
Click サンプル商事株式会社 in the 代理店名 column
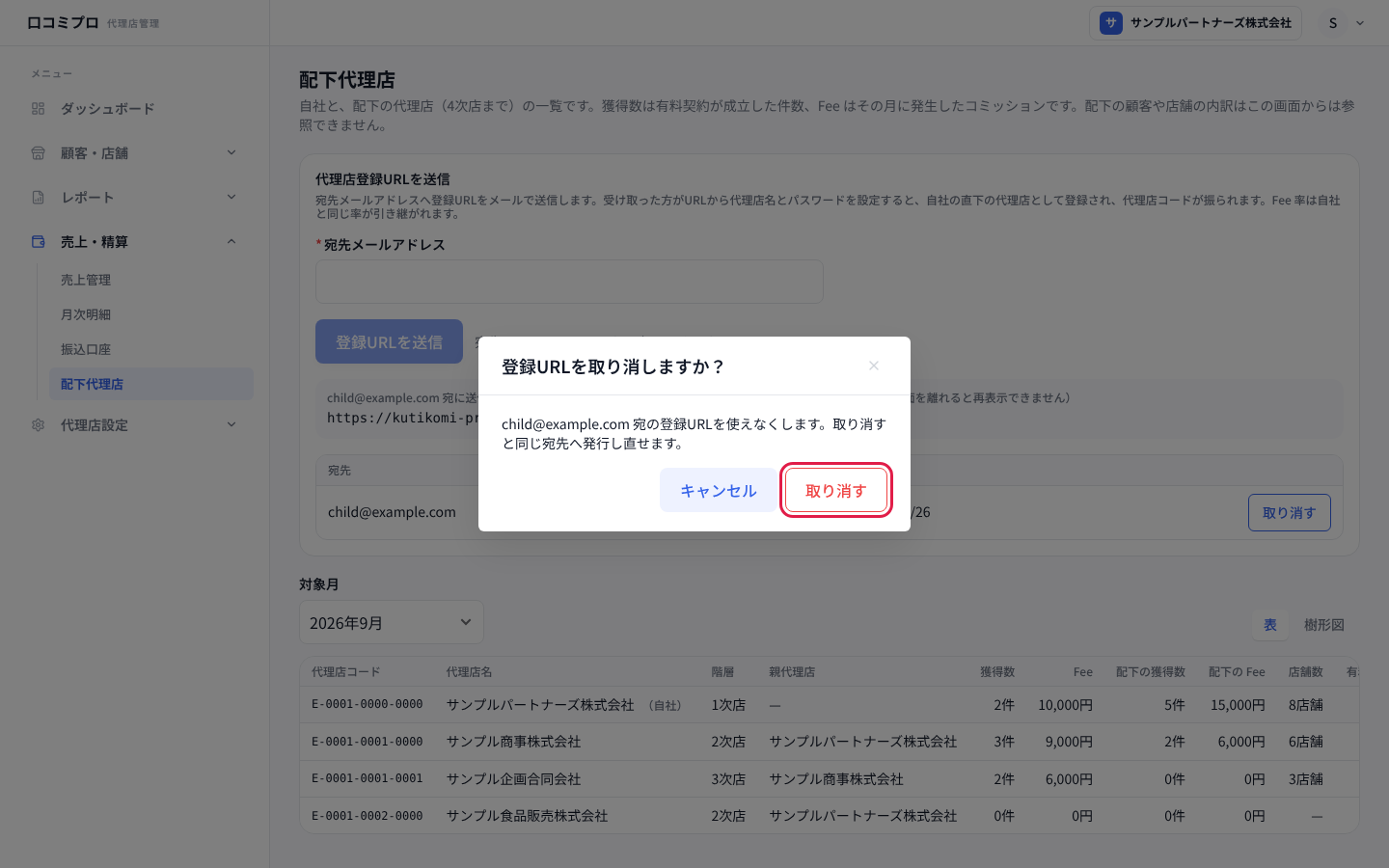513,742
